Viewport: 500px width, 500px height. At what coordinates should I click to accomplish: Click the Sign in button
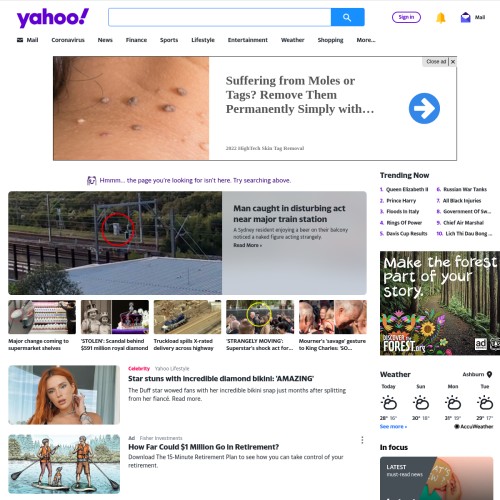click(406, 17)
